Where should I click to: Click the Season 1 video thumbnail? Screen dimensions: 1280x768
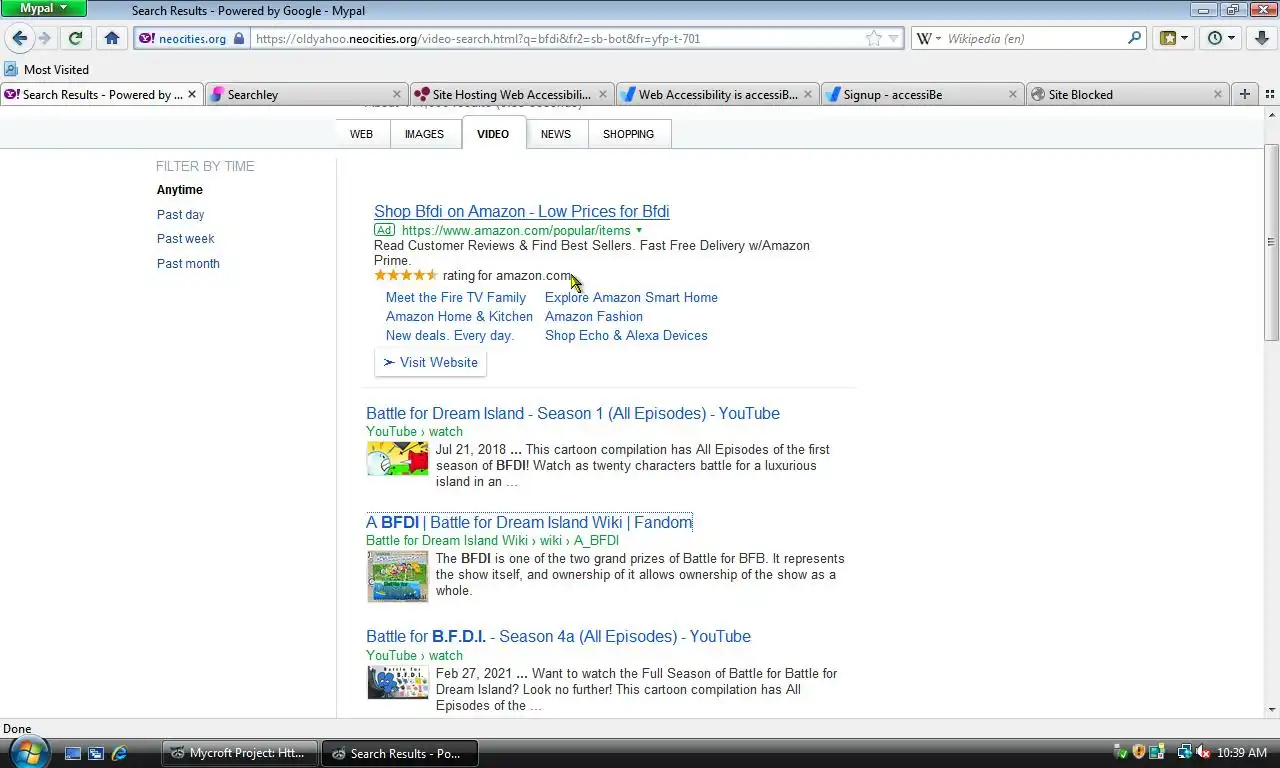(x=397, y=458)
